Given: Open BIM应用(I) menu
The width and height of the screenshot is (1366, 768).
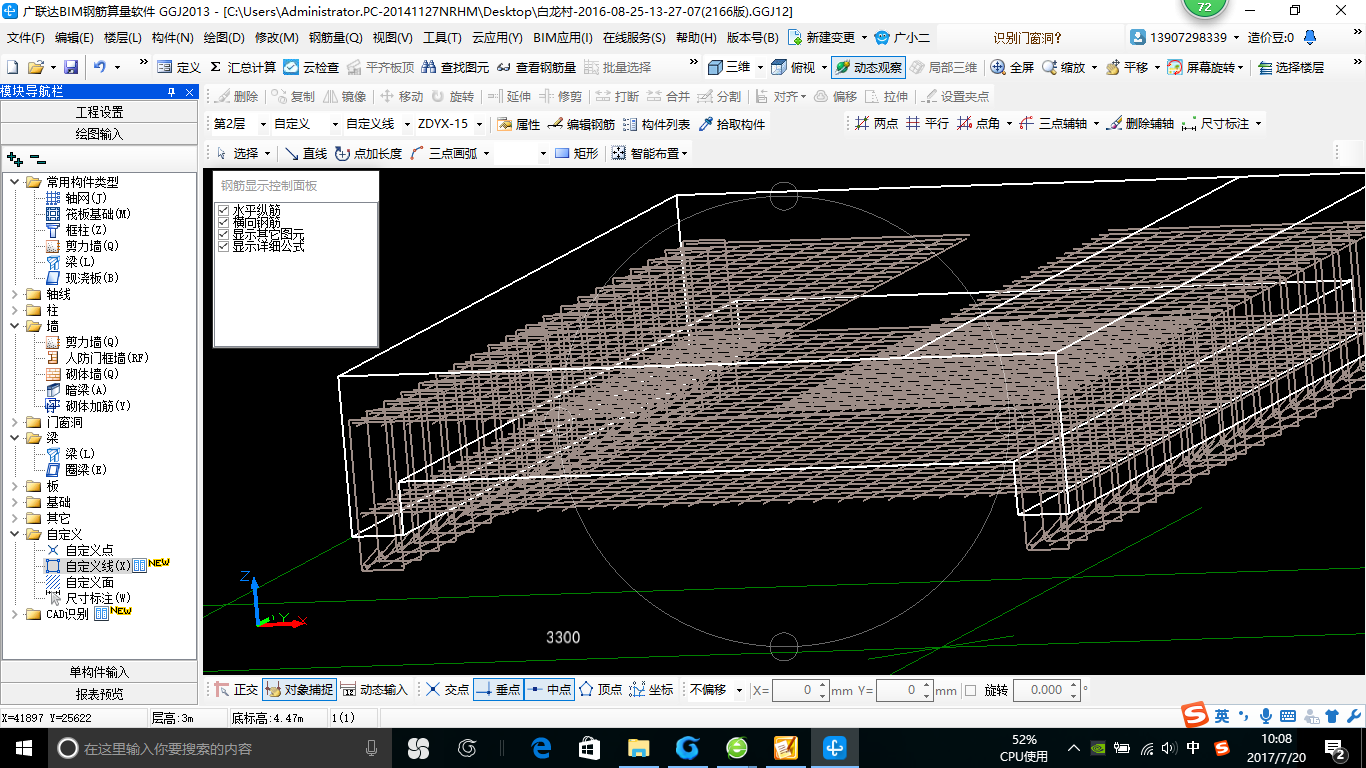Looking at the screenshot, I should click(563, 38).
